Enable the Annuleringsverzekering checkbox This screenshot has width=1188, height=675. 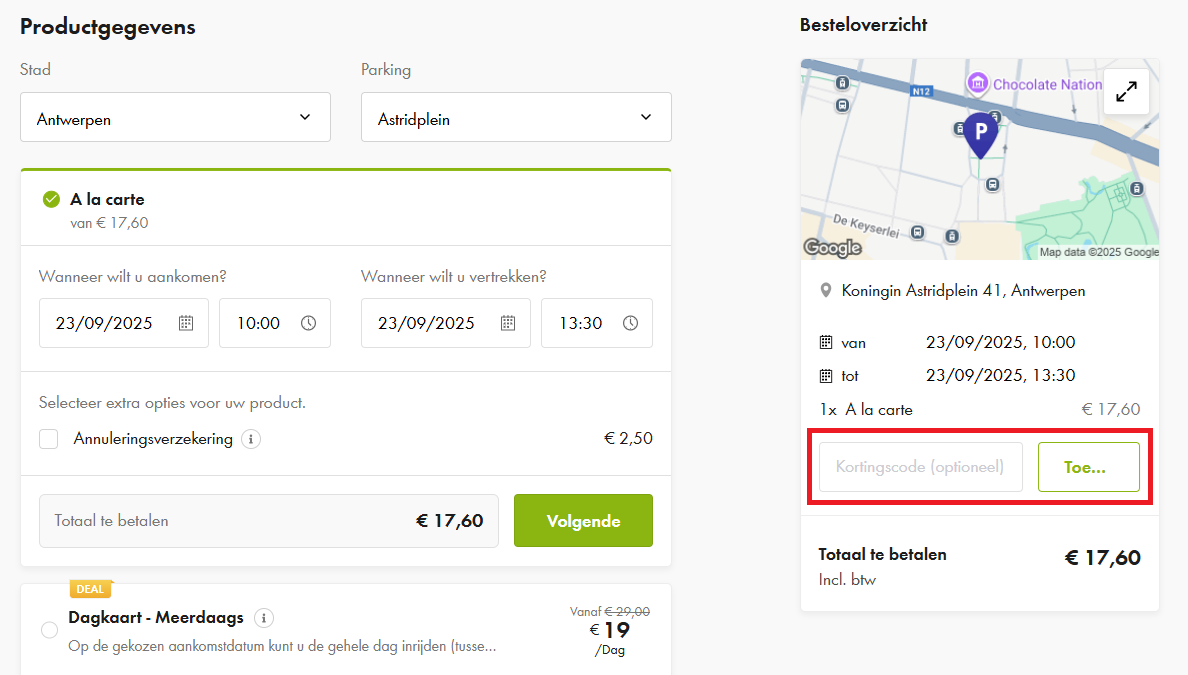pyautogui.click(x=48, y=438)
